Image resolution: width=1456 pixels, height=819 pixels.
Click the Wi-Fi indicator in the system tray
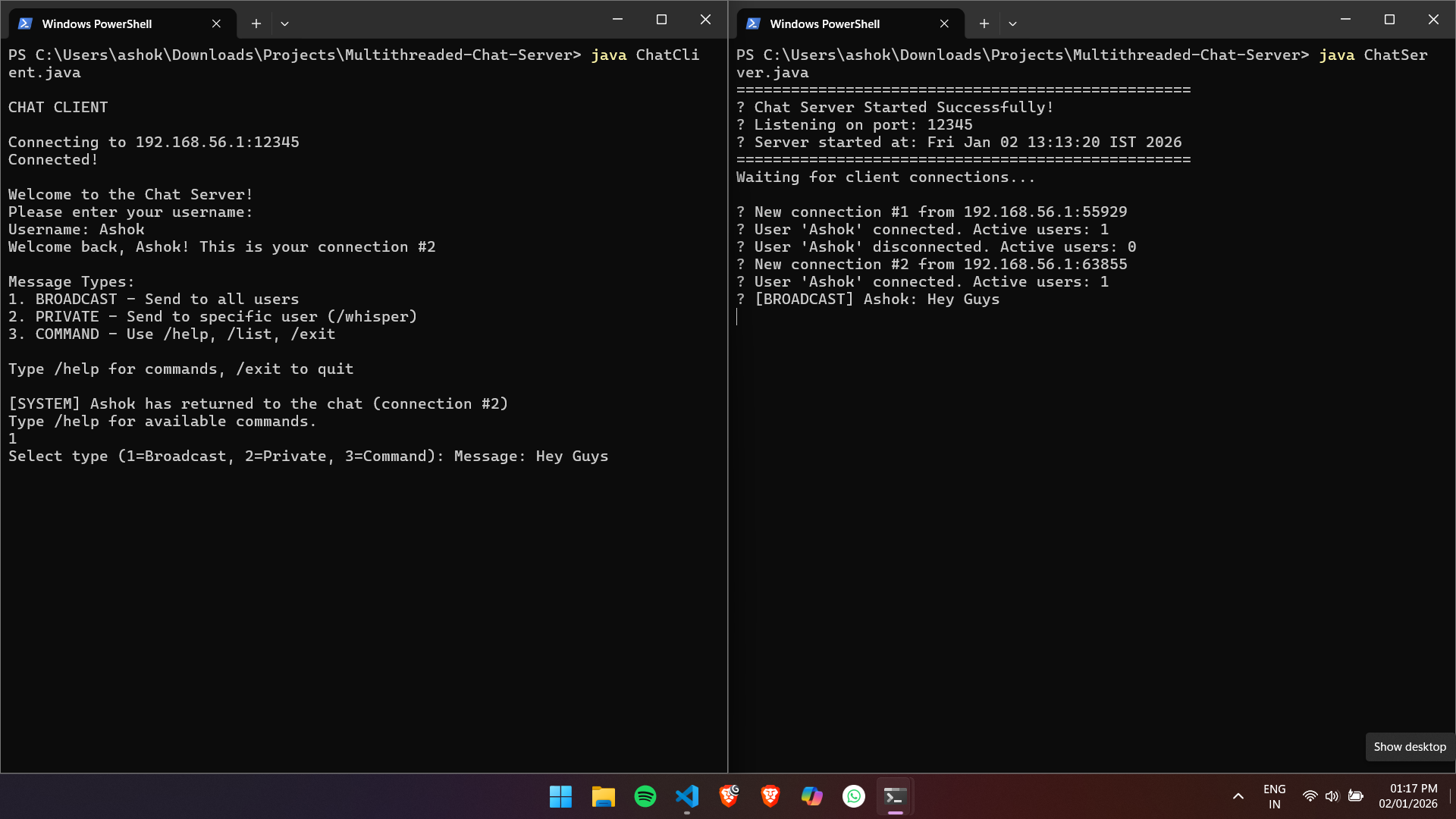tap(1310, 796)
